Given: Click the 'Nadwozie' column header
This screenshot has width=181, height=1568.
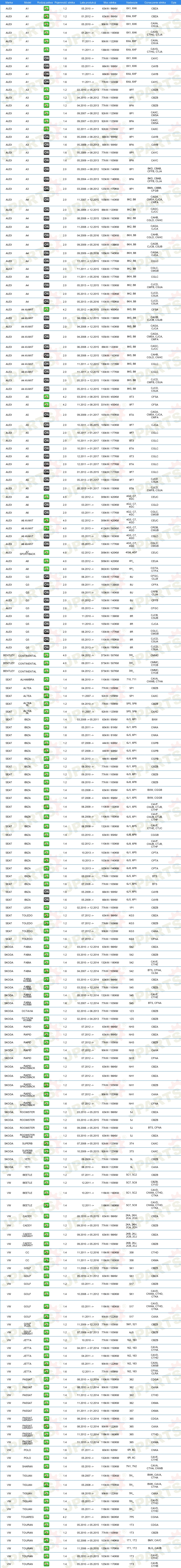Looking at the screenshot, I should pos(132,3).
